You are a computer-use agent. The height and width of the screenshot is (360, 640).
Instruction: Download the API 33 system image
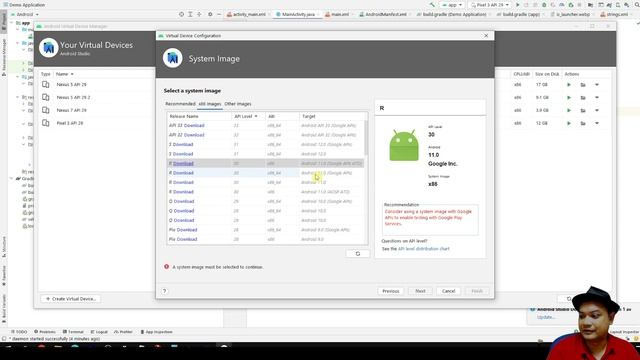pyautogui.click(x=194, y=126)
